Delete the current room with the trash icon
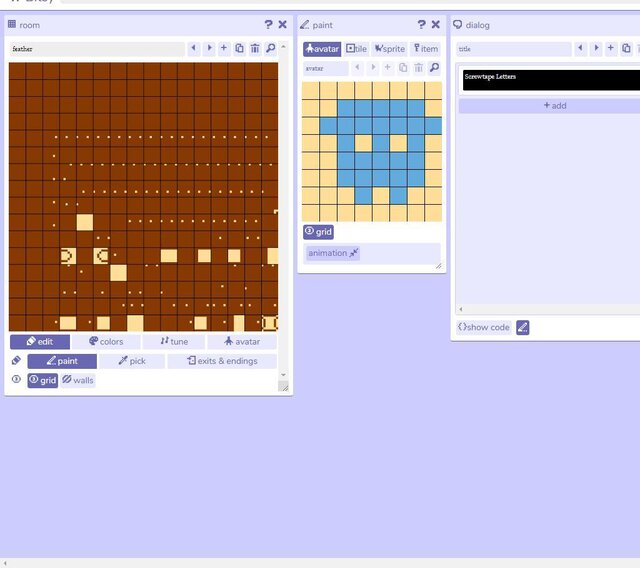The width and height of the screenshot is (640, 568). tap(255, 48)
